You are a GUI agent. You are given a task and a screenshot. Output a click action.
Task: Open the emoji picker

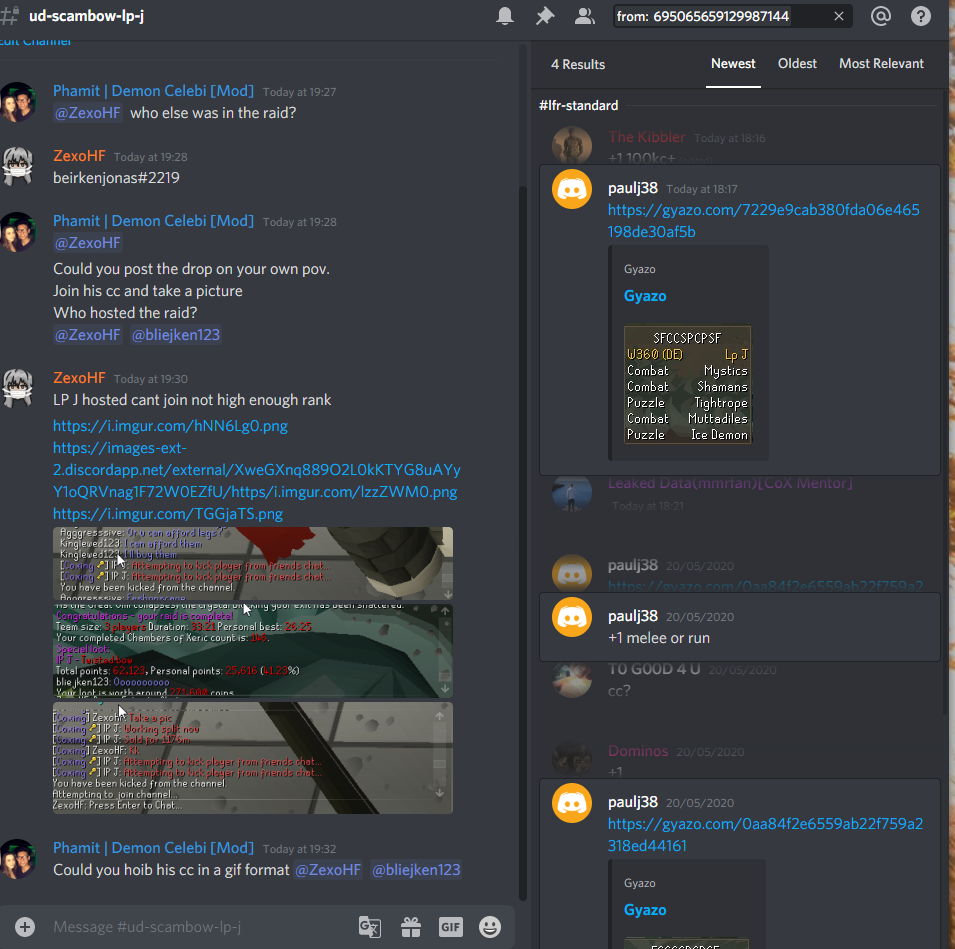pos(490,926)
